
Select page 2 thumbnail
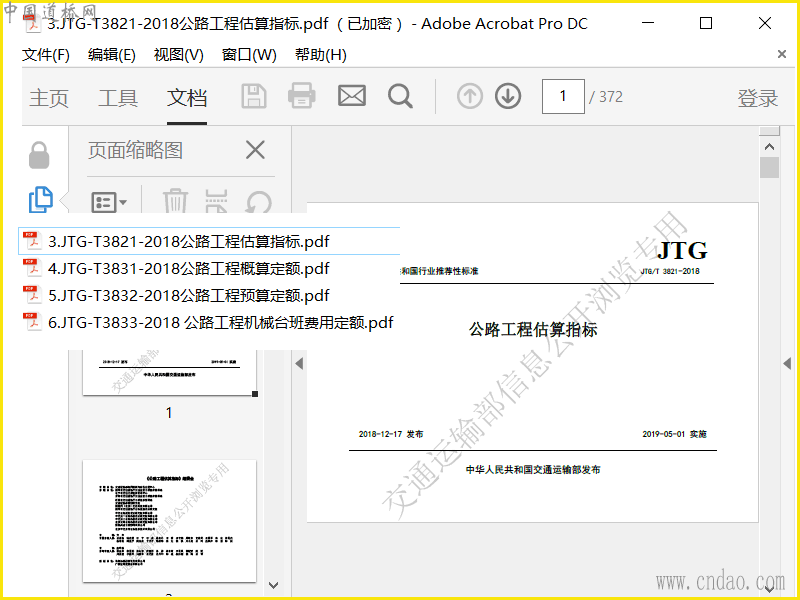169,521
